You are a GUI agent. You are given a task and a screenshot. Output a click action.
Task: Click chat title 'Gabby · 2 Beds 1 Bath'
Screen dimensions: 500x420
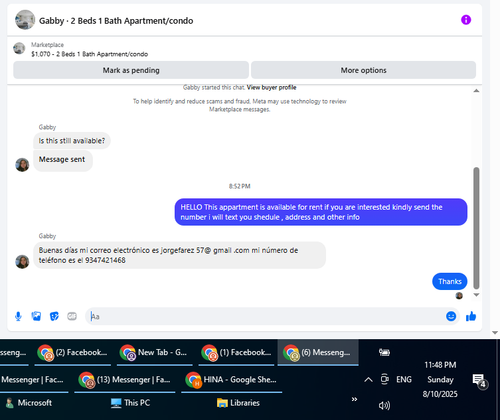[x=116, y=21]
